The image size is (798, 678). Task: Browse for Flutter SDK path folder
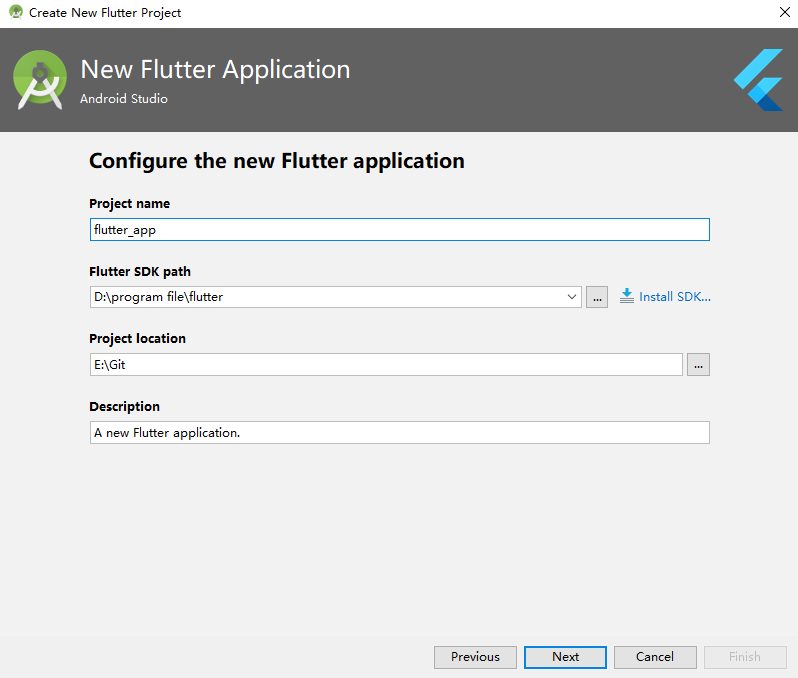coord(597,297)
